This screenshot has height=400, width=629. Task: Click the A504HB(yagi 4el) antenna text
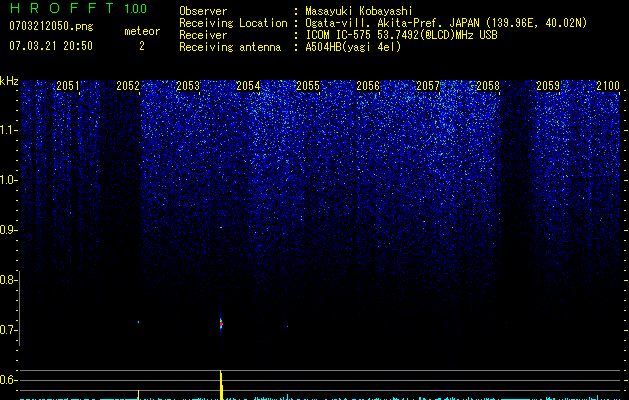coord(353,47)
